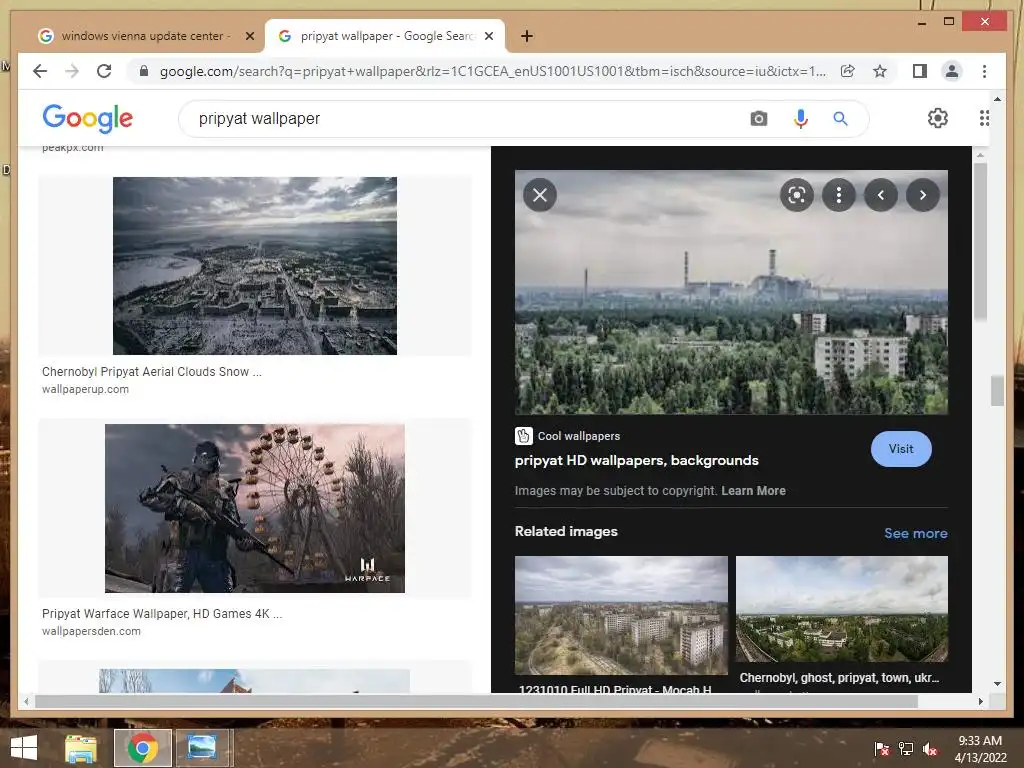This screenshot has width=1024, height=768.
Task: Show previous image in preview
Action: coord(881,195)
